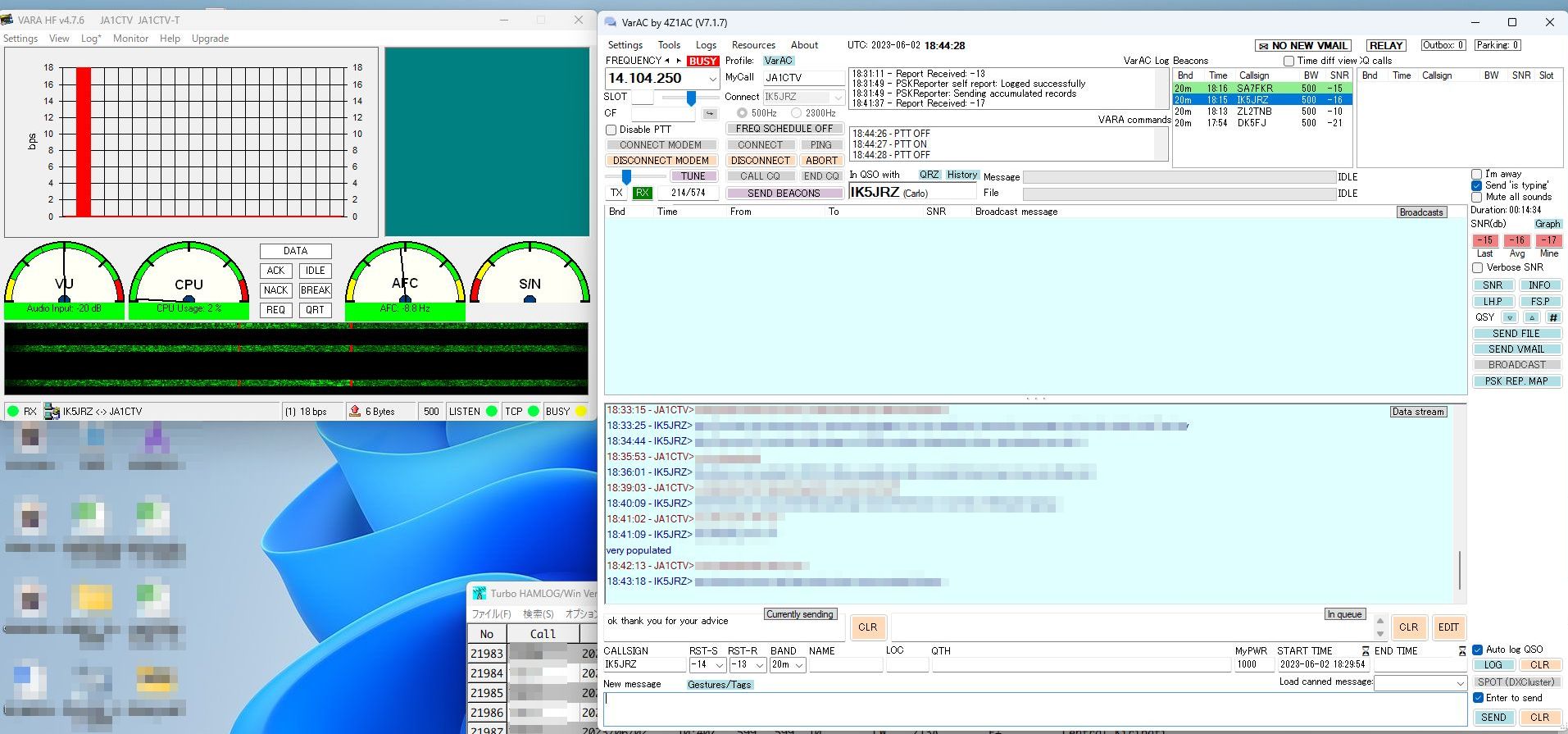Click the PSK REP. MAP button
Viewport: 1568px width, 734px height.
[x=1516, y=381]
